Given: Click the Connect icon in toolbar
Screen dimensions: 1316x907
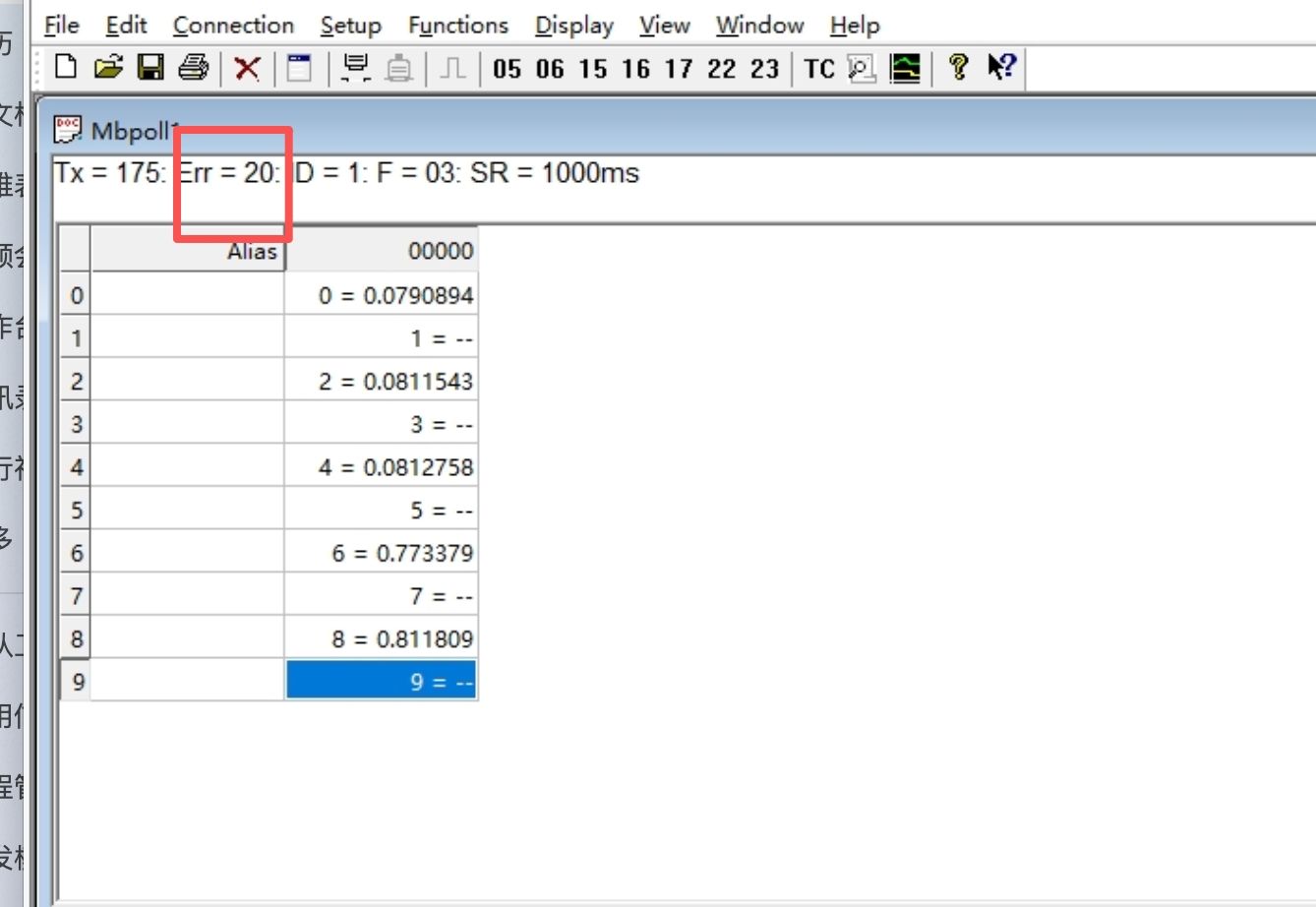Looking at the screenshot, I should [354, 68].
